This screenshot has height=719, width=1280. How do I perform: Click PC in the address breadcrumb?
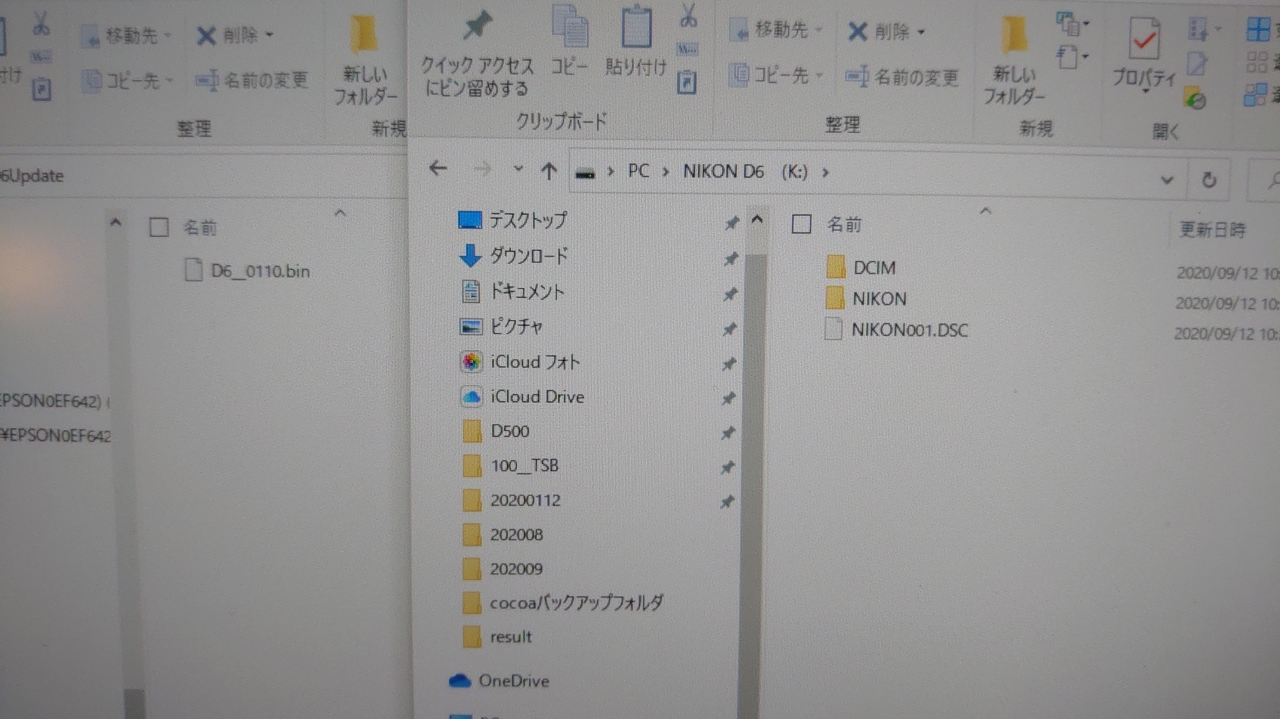[x=638, y=172]
